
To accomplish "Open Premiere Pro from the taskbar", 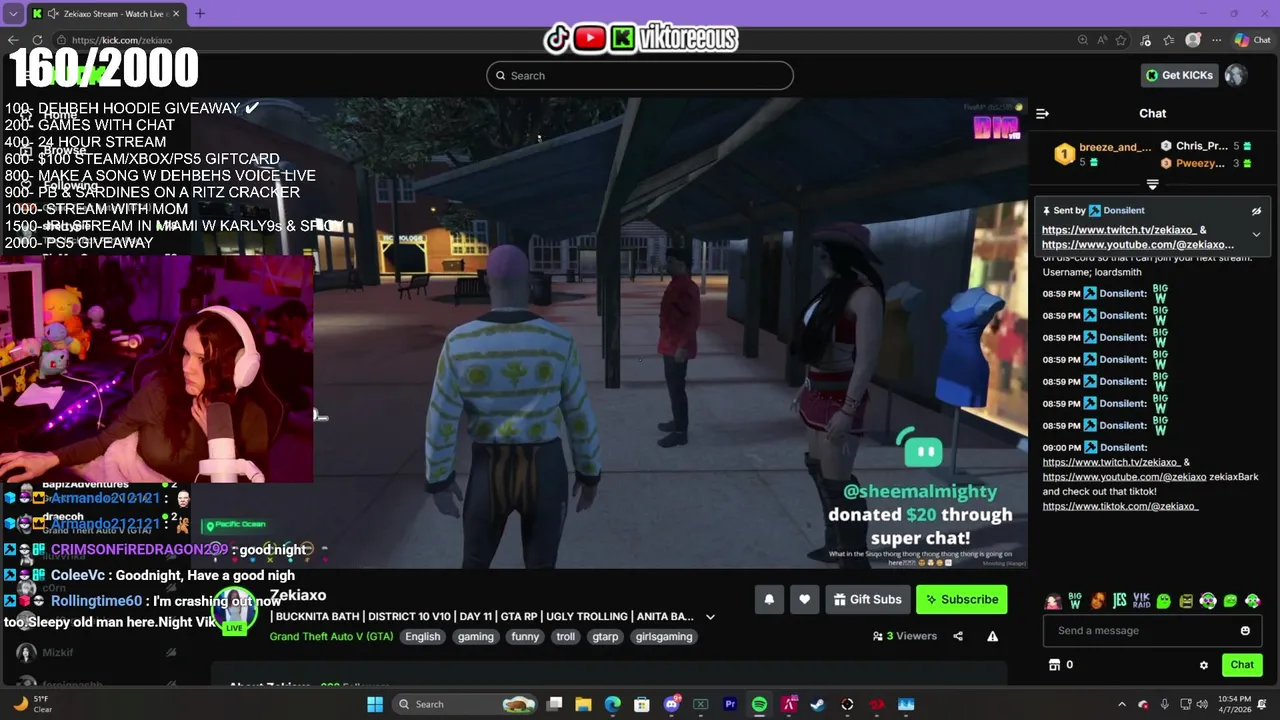I will click(730, 704).
